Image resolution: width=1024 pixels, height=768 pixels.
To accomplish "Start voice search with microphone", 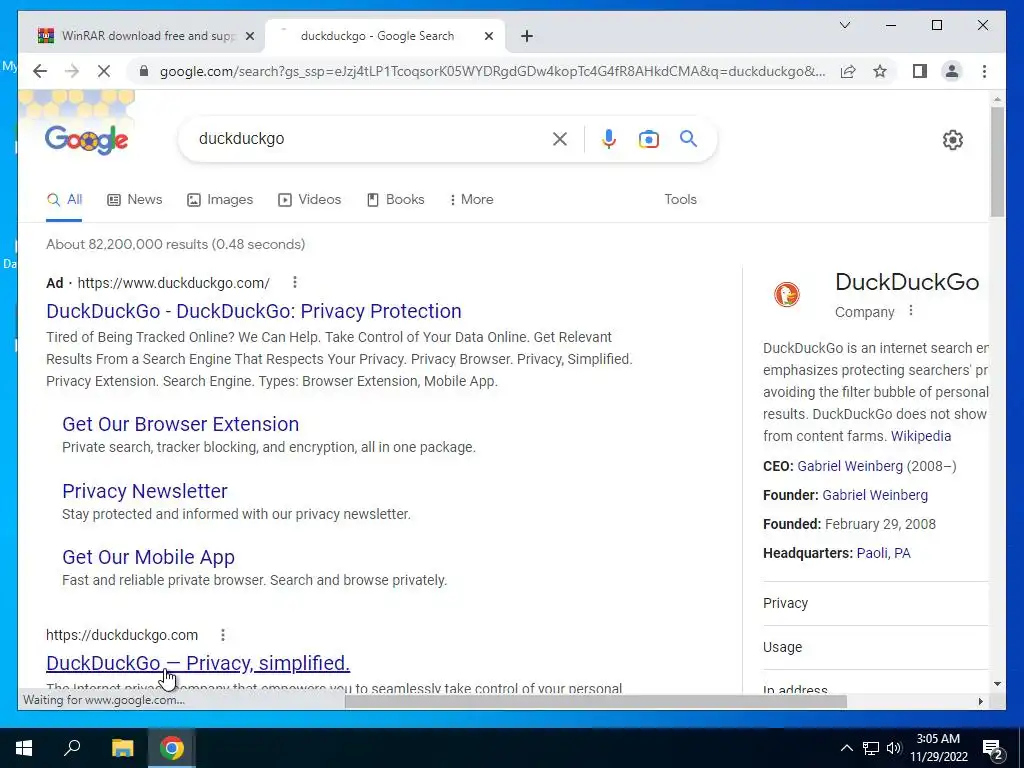I will (609, 138).
